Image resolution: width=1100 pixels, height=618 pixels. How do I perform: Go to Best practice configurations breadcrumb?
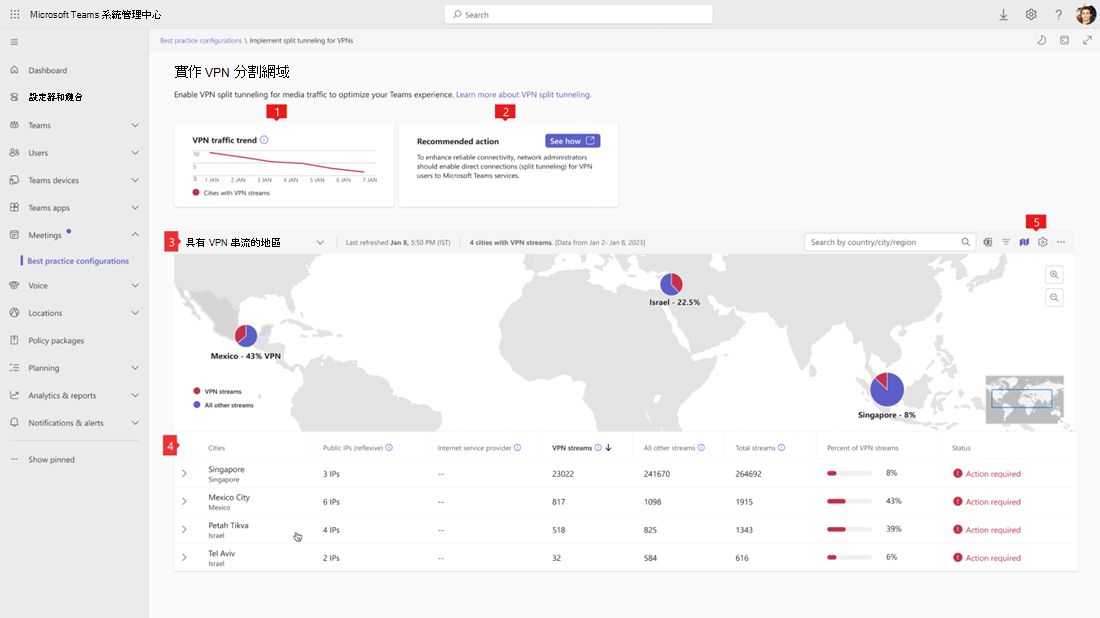click(x=201, y=41)
